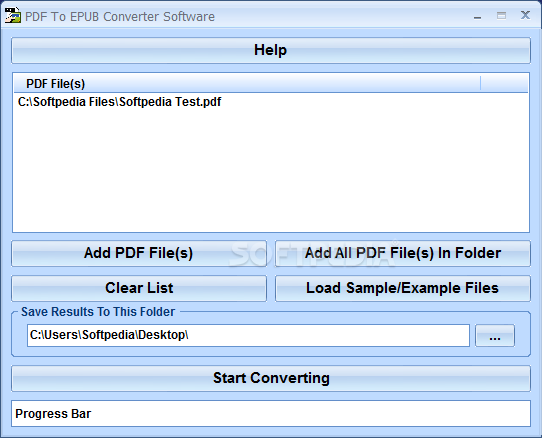Browse for output folder with ... button
The width and height of the screenshot is (542, 438).
click(495, 335)
